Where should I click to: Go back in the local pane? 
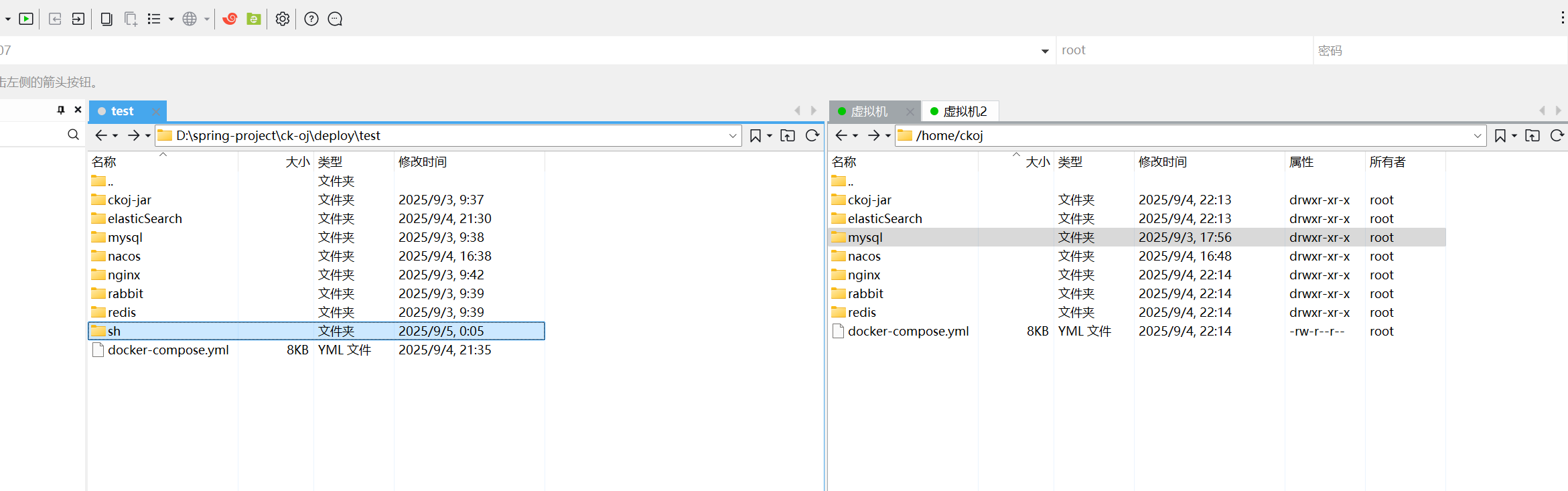point(100,135)
